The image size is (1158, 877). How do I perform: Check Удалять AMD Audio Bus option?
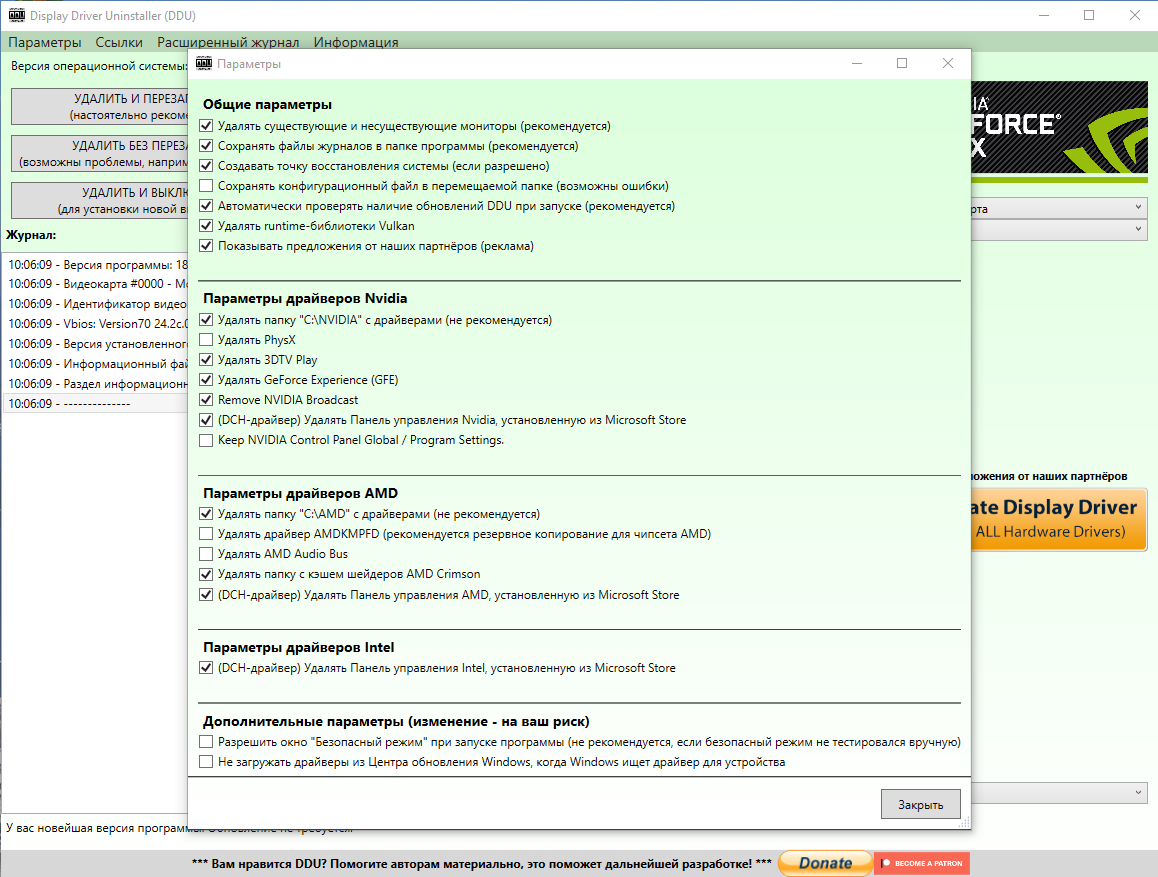tap(206, 554)
